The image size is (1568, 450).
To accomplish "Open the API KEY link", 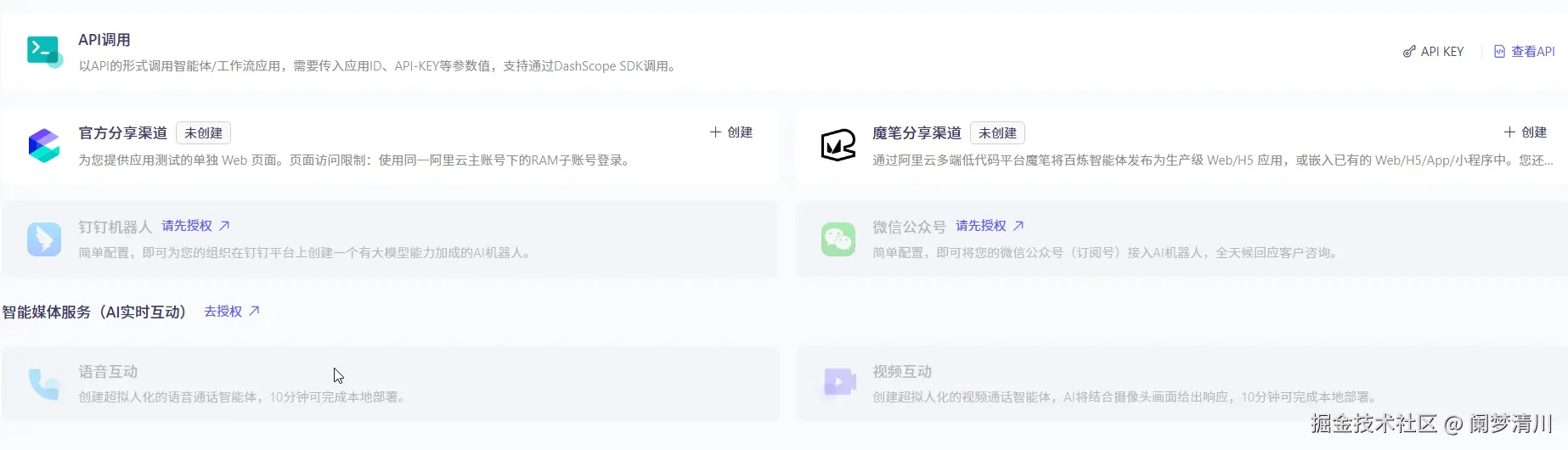I will 1433,52.
